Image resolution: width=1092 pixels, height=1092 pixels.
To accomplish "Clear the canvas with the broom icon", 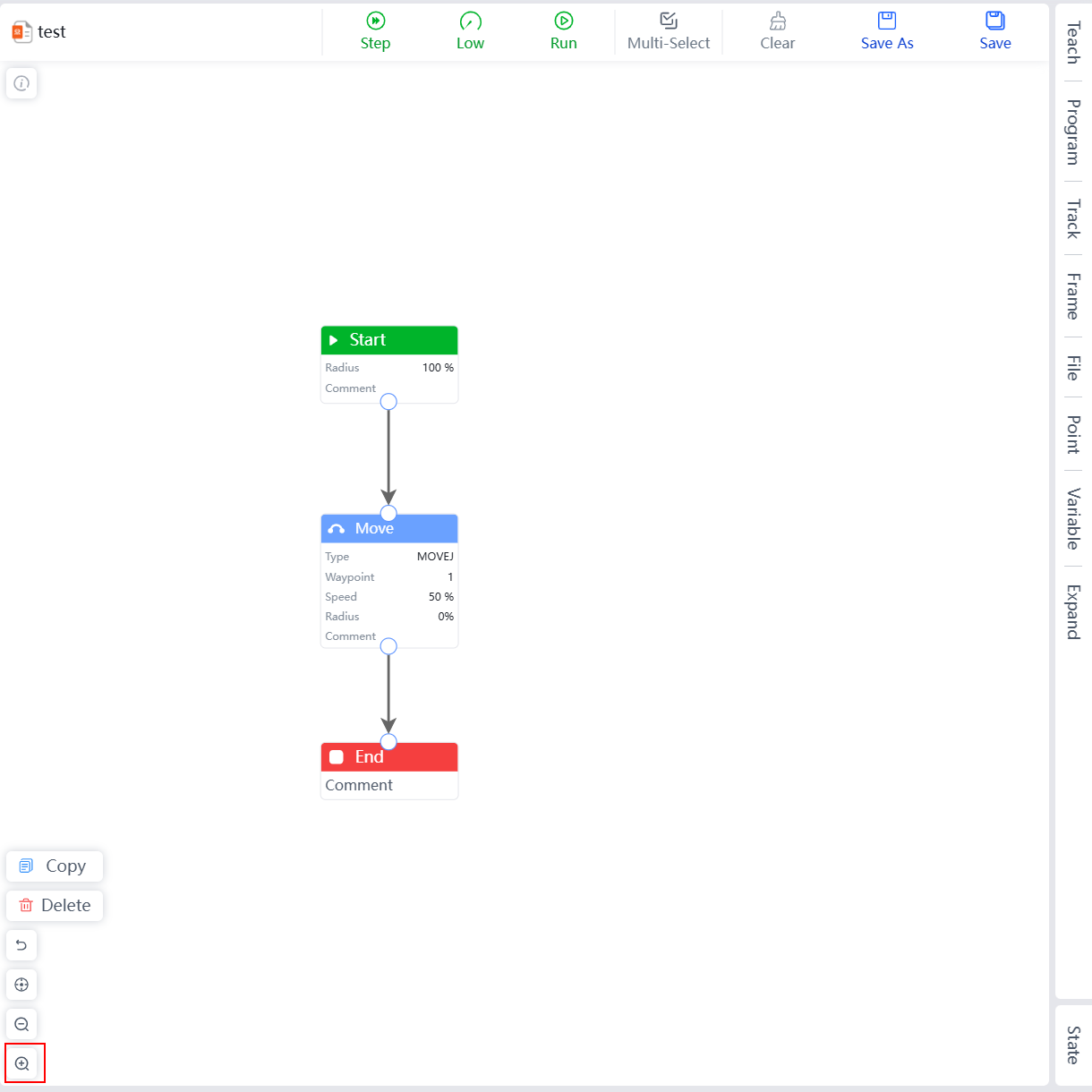I will [777, 21].
